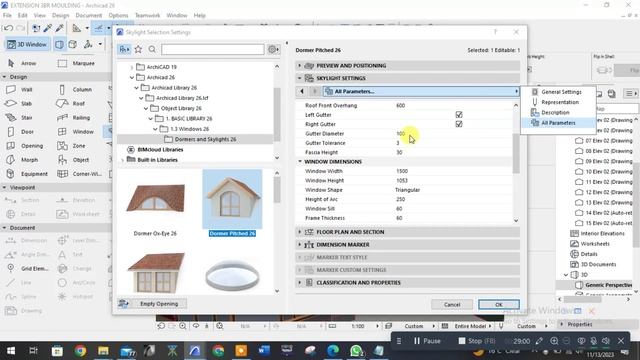Select Dormers and Skylights 26 folder
640x360 pixels.
200,139
